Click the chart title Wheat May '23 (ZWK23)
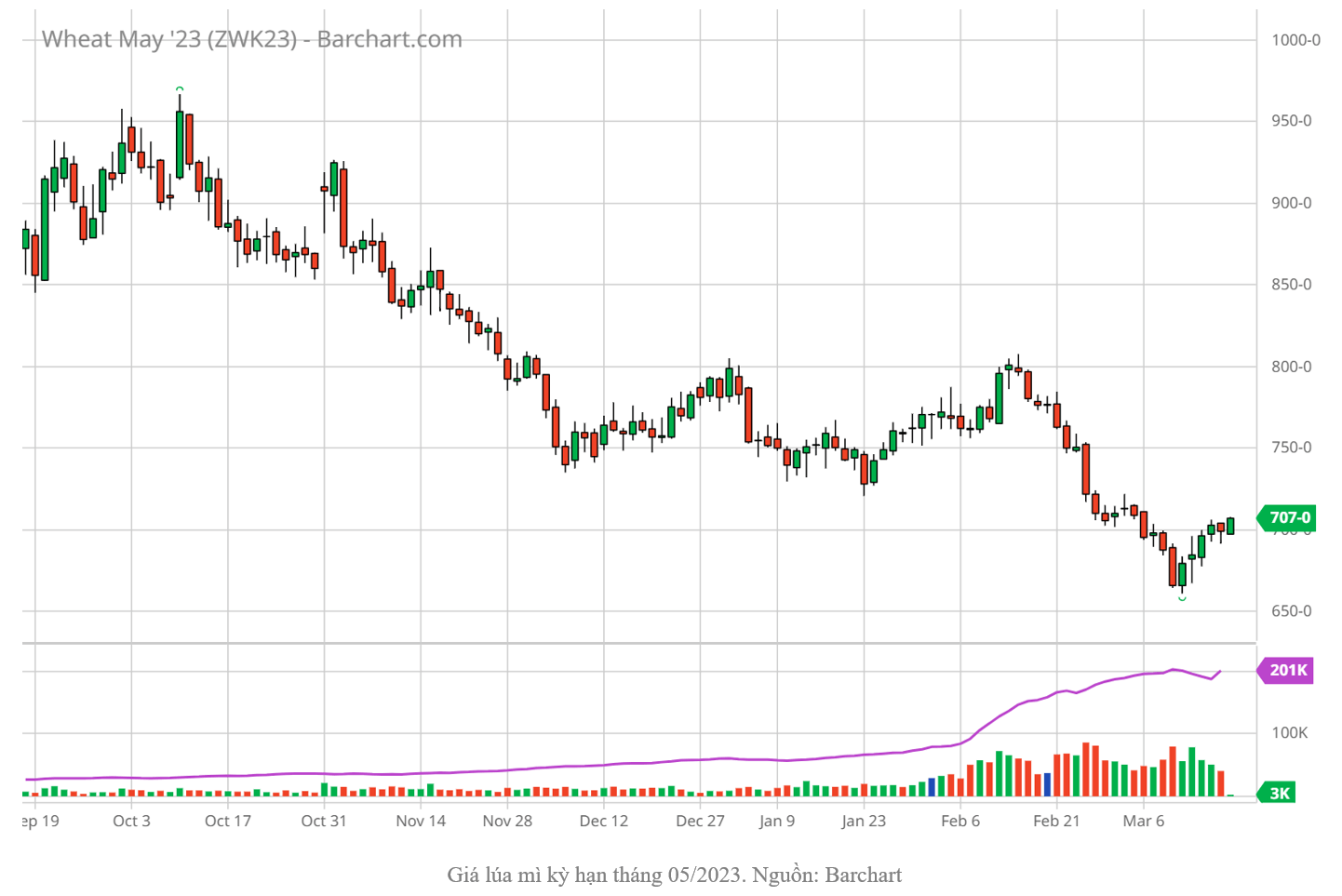Screen dimensions: 1342x896 coord(169,39)
